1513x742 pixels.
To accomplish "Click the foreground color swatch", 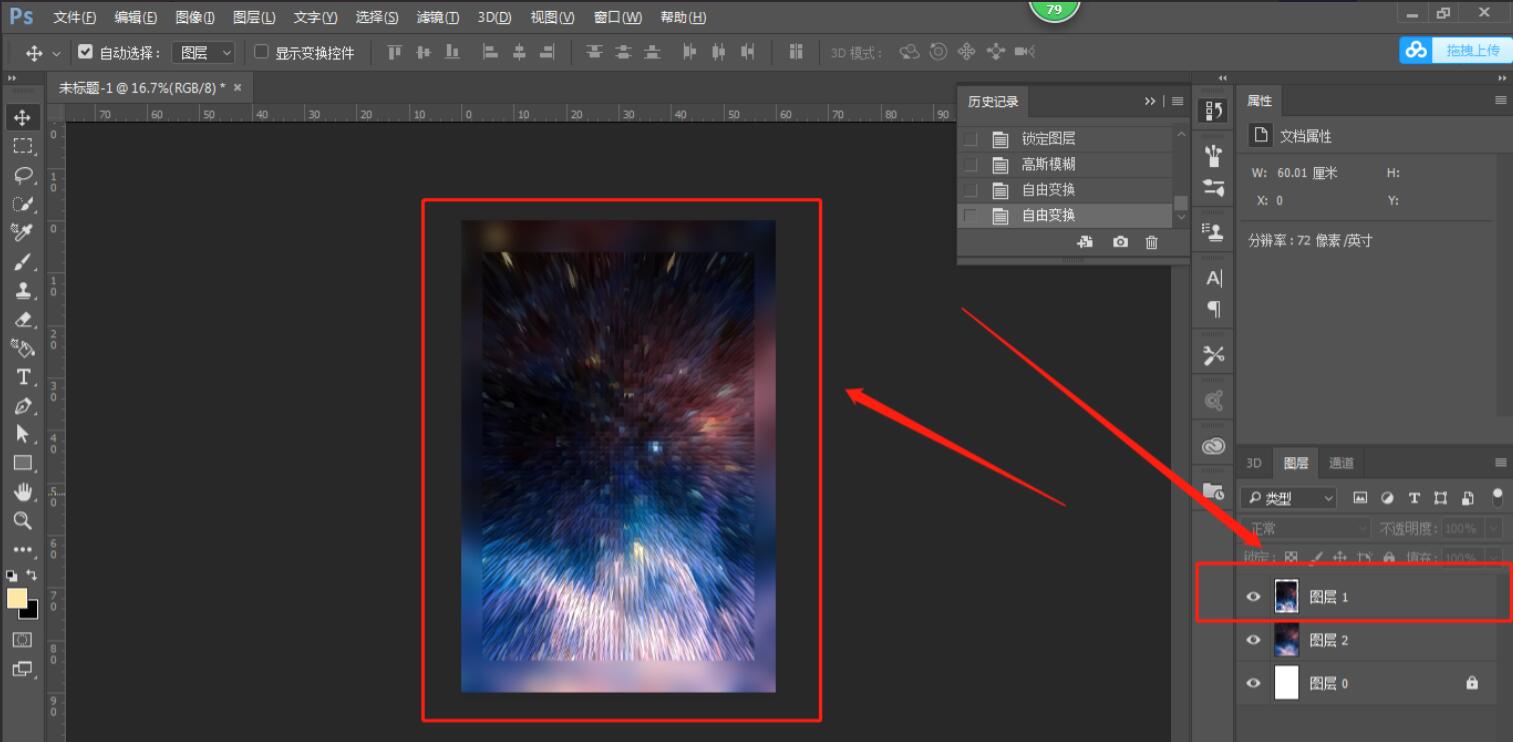I will (x=17, y=598).
